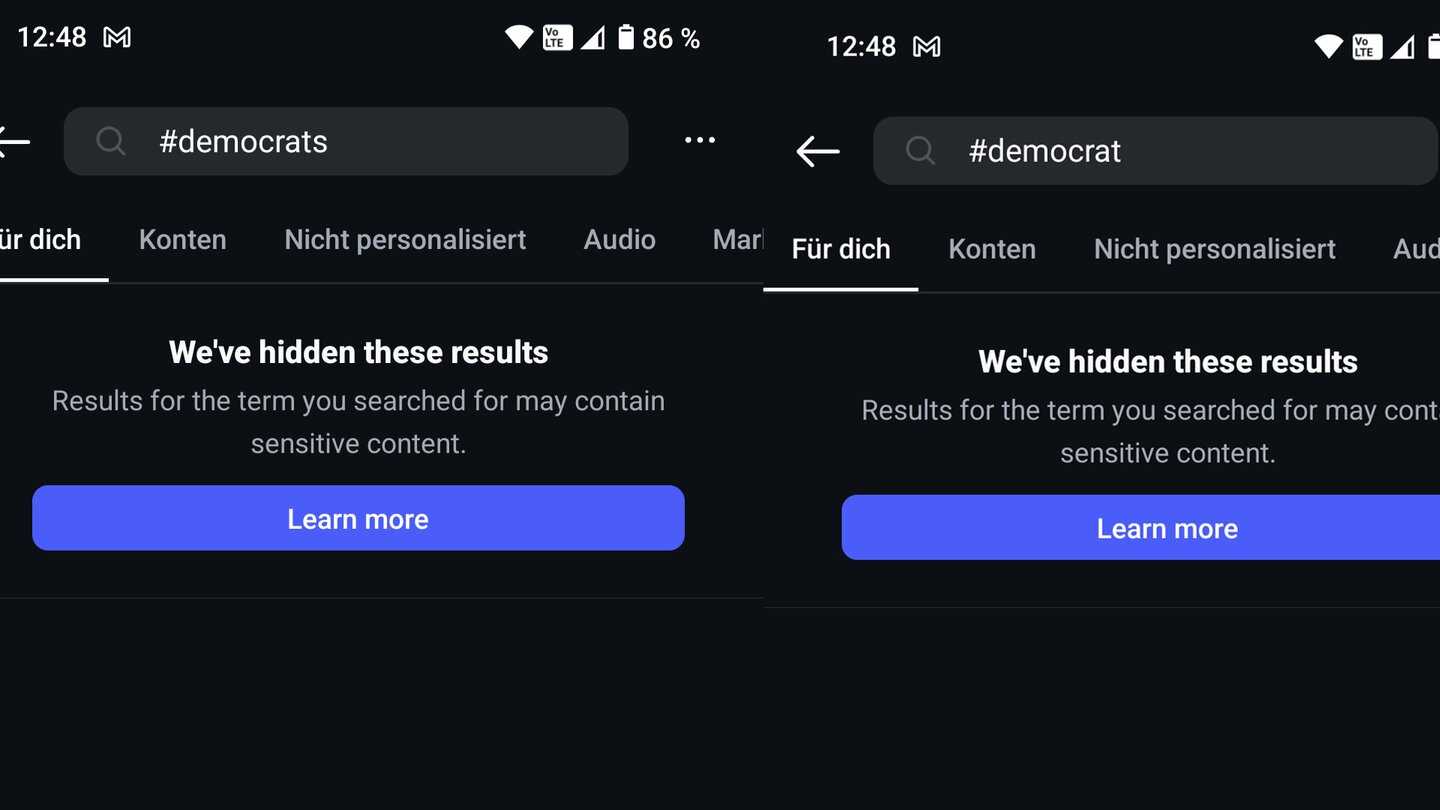Tap the Gmail notification icon above #democrats search

coord(117,38)
